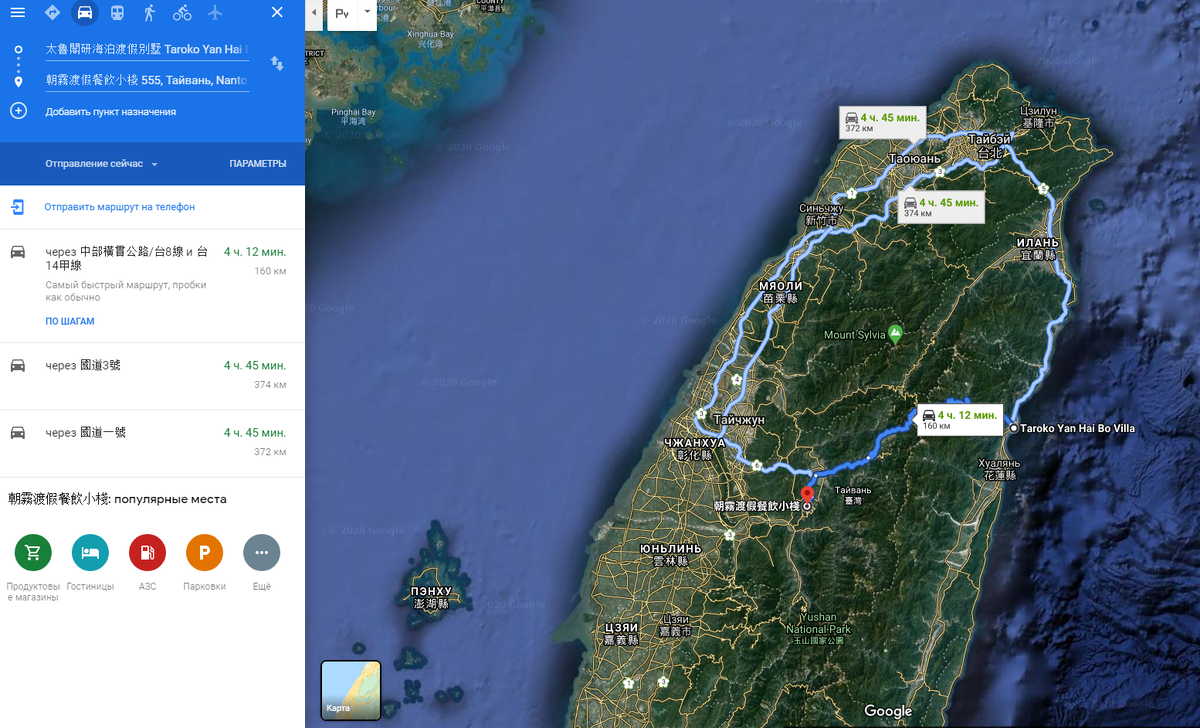Image resolution: width=1200 pixels, height=728 pixels.
Task: Collapse the side panel arrow
Action: pyautogui.click(x=314, y=14)
